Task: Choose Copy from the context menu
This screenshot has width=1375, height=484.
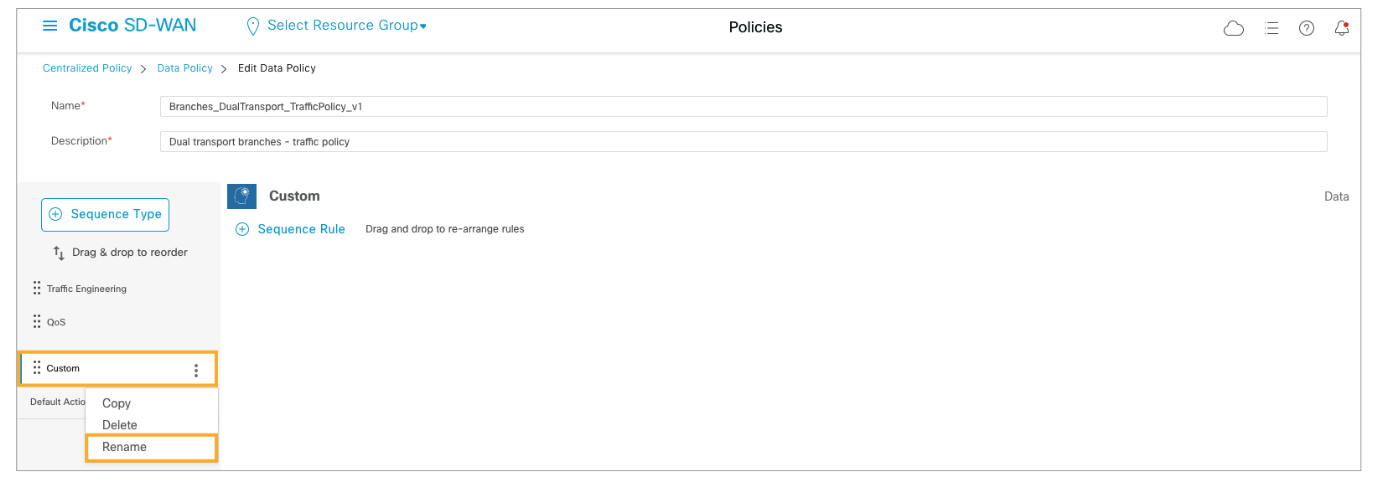Action: (117, 403)
